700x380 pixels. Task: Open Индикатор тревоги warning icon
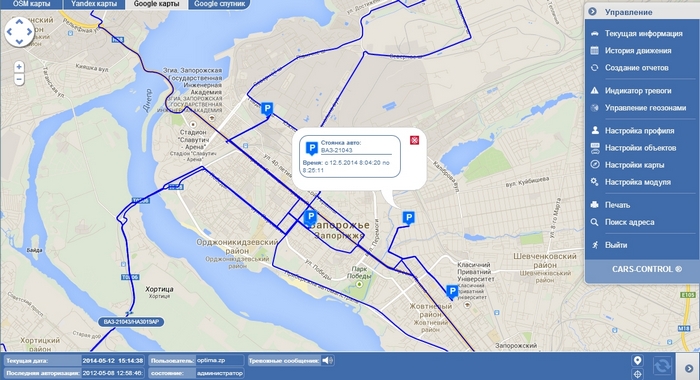click(x=594, y=91)
